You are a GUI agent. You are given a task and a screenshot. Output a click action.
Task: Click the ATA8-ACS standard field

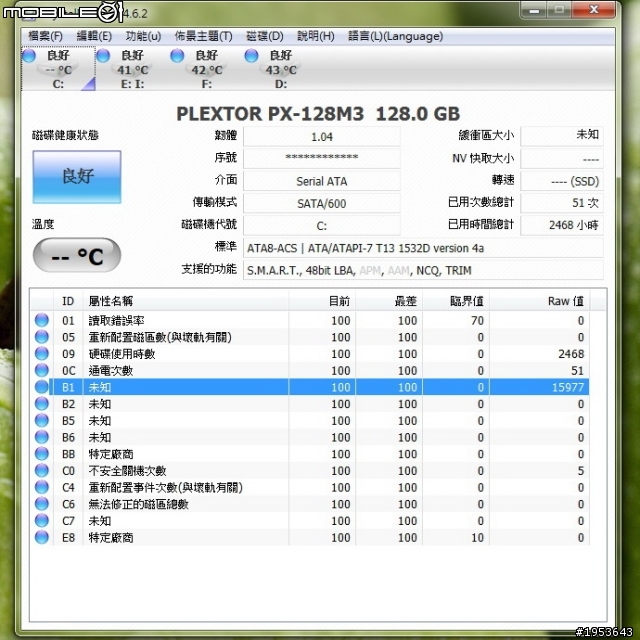pyautogui.click(x=423, y=248)
